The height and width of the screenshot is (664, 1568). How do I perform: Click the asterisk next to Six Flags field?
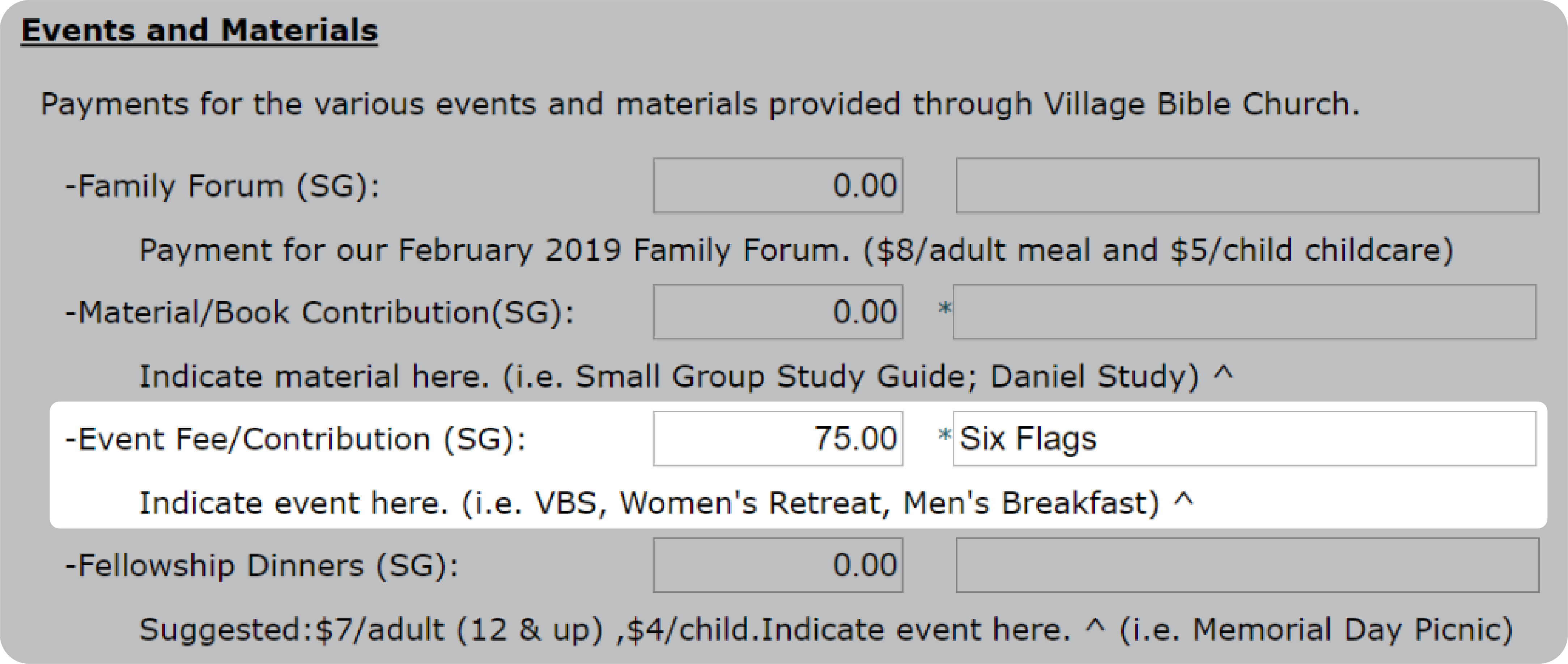click(944, 435)
